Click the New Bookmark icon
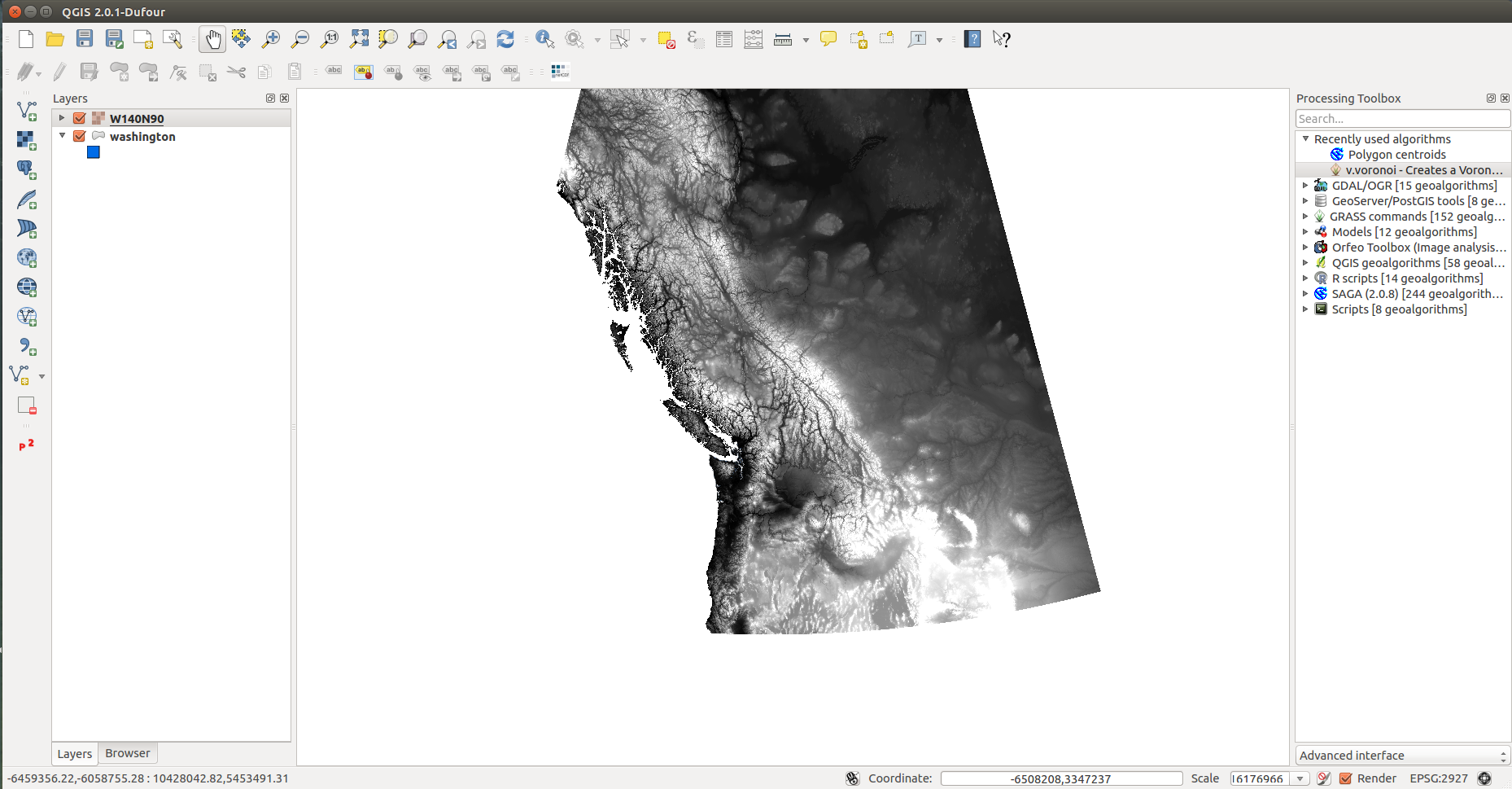The width and height of the screenshot is (1512, 789). click(859, 39)
